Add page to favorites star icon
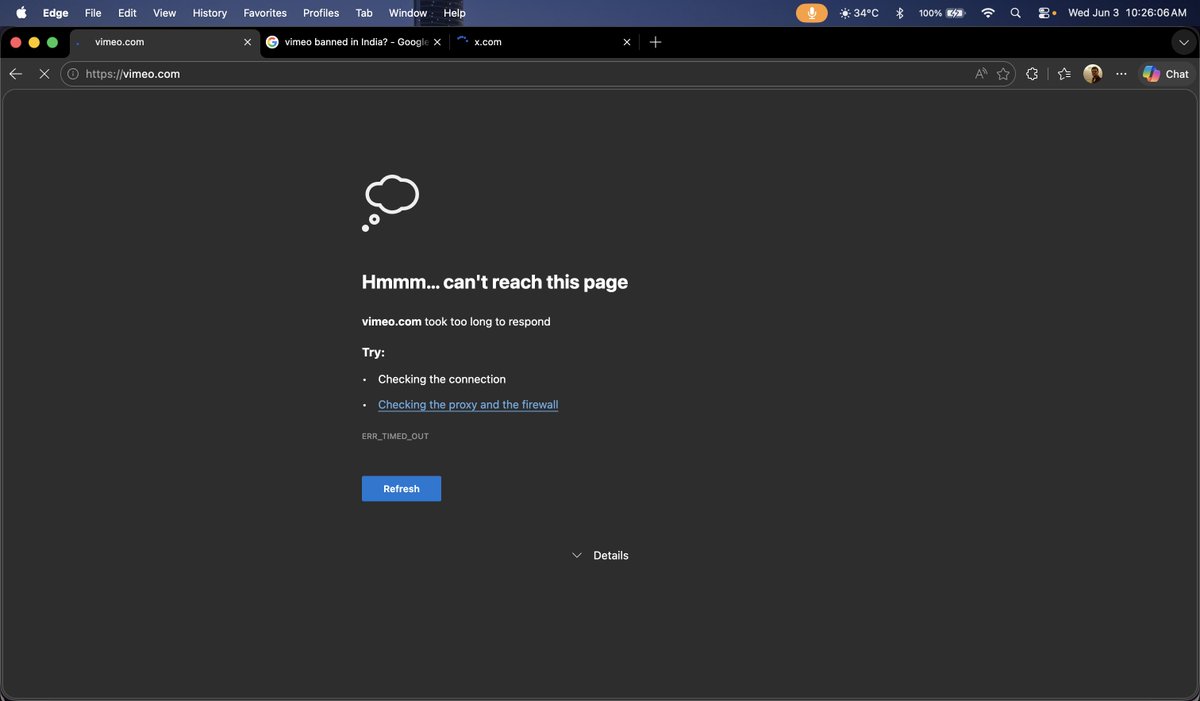 tap(1003, 74)
